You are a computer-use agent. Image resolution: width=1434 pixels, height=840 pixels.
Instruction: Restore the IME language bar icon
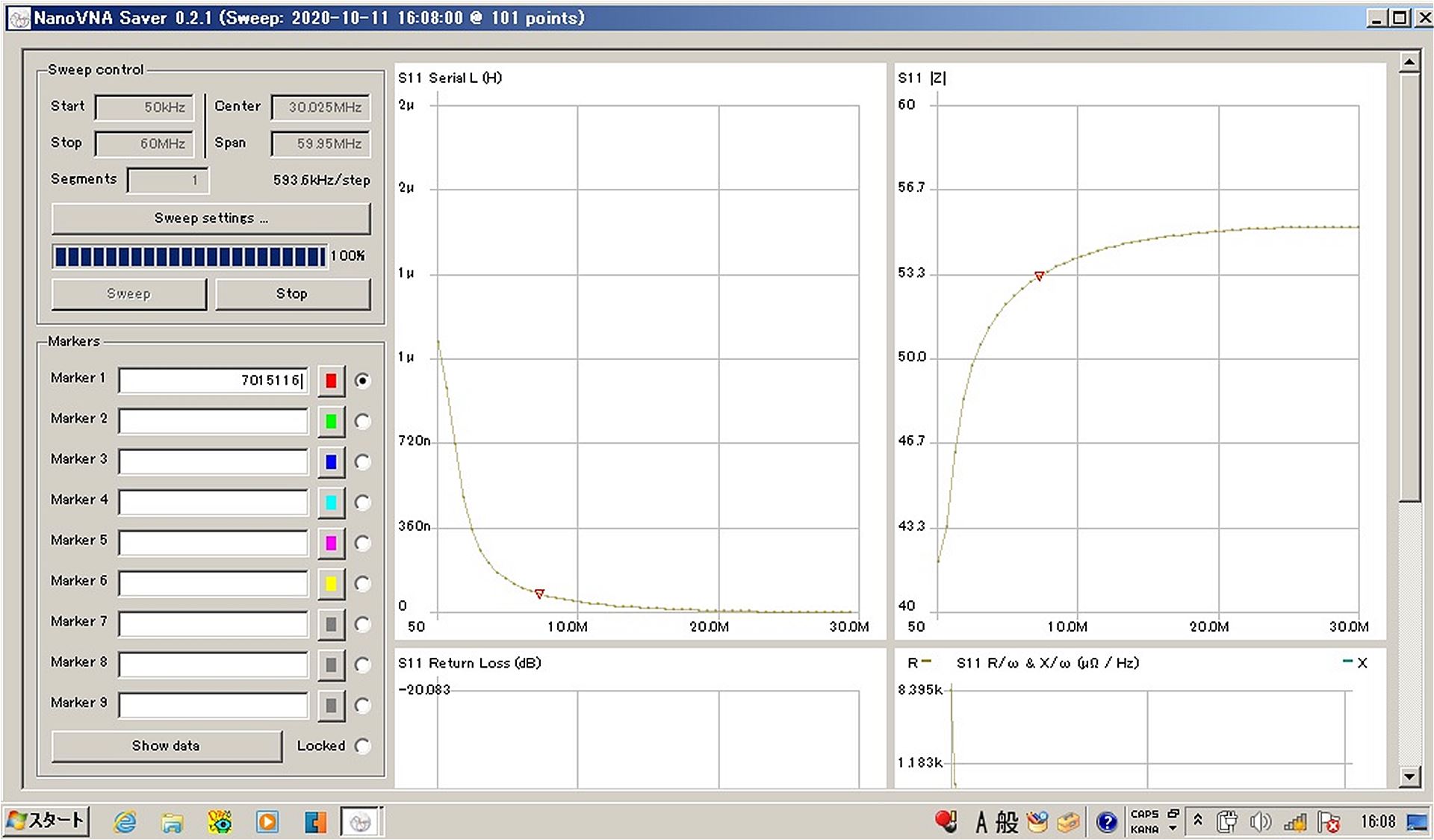(1173, 814)
